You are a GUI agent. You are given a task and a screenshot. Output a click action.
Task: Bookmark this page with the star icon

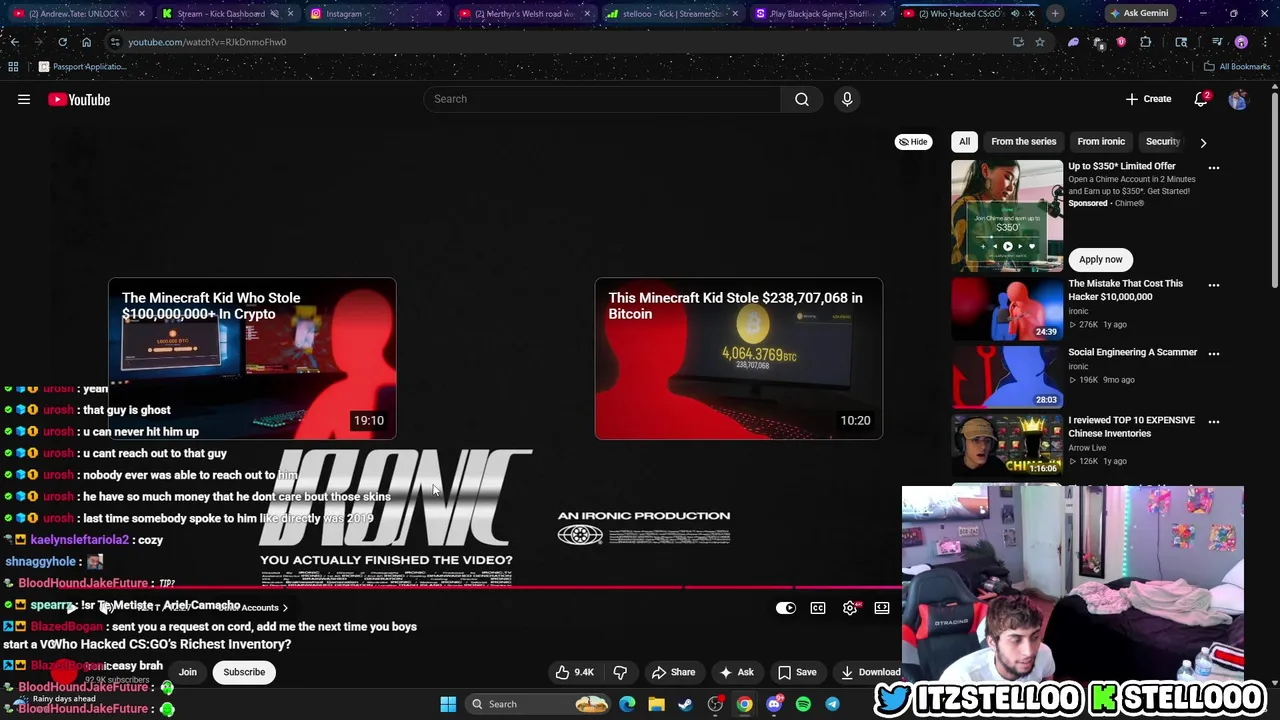1040,42
